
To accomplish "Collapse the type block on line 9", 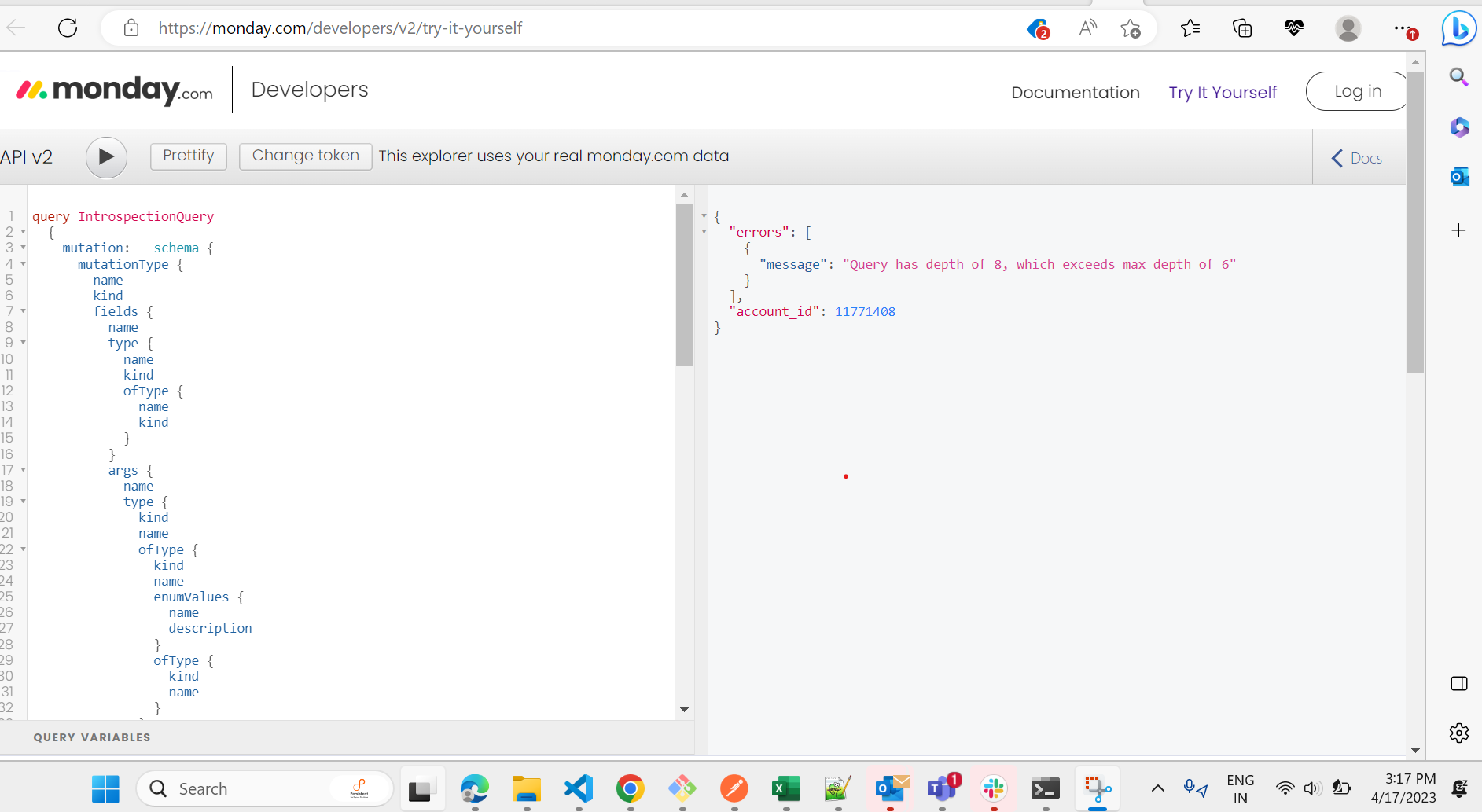I will [x=22, y=343].
